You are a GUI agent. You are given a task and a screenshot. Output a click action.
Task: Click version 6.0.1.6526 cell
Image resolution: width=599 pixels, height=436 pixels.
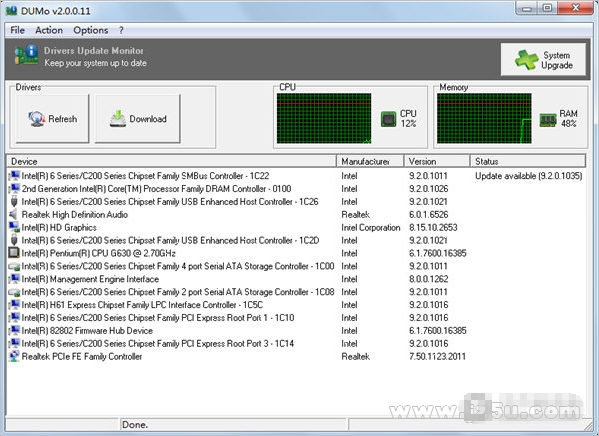(429, 214)
